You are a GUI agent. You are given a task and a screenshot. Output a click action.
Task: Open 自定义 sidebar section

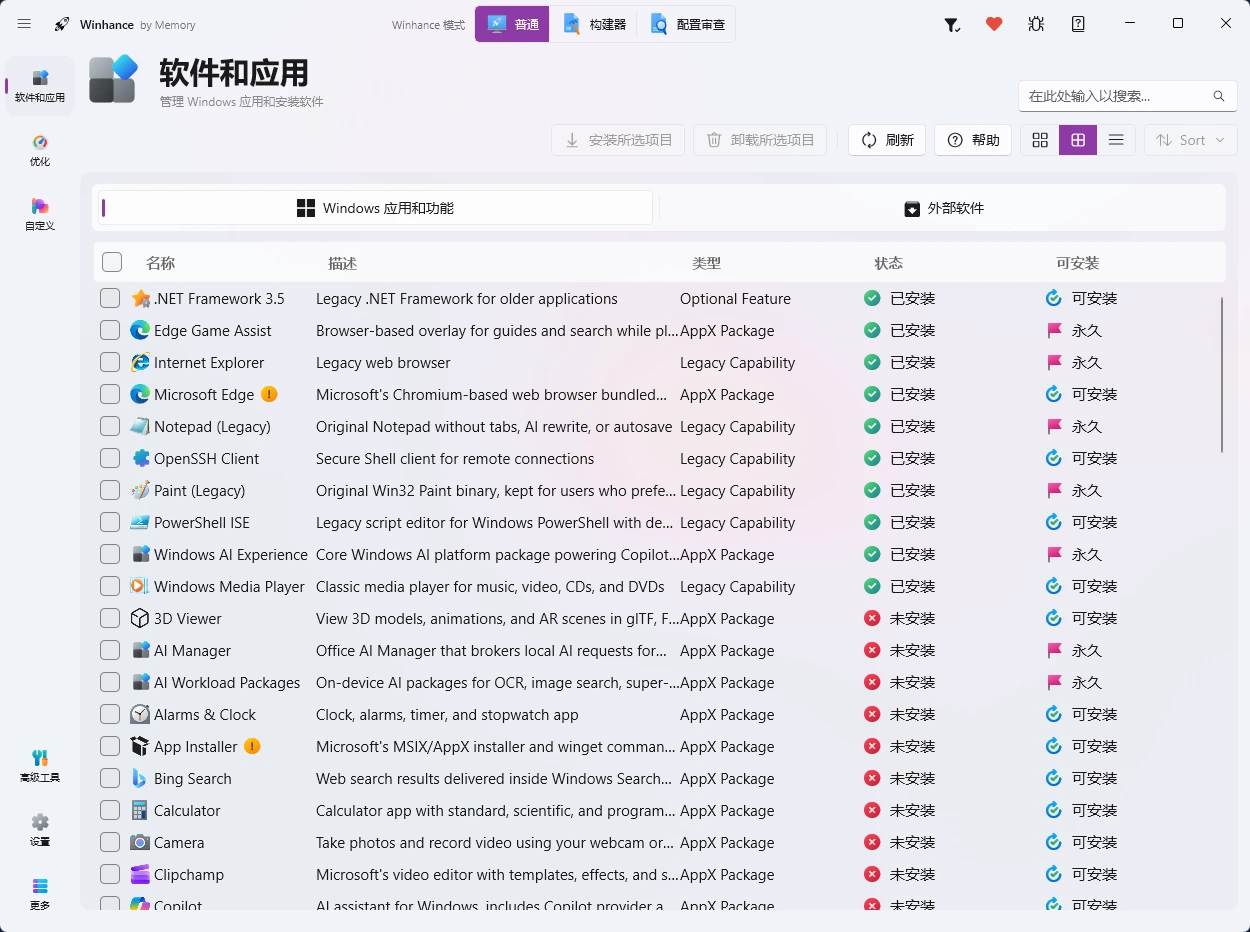point(40,214)
